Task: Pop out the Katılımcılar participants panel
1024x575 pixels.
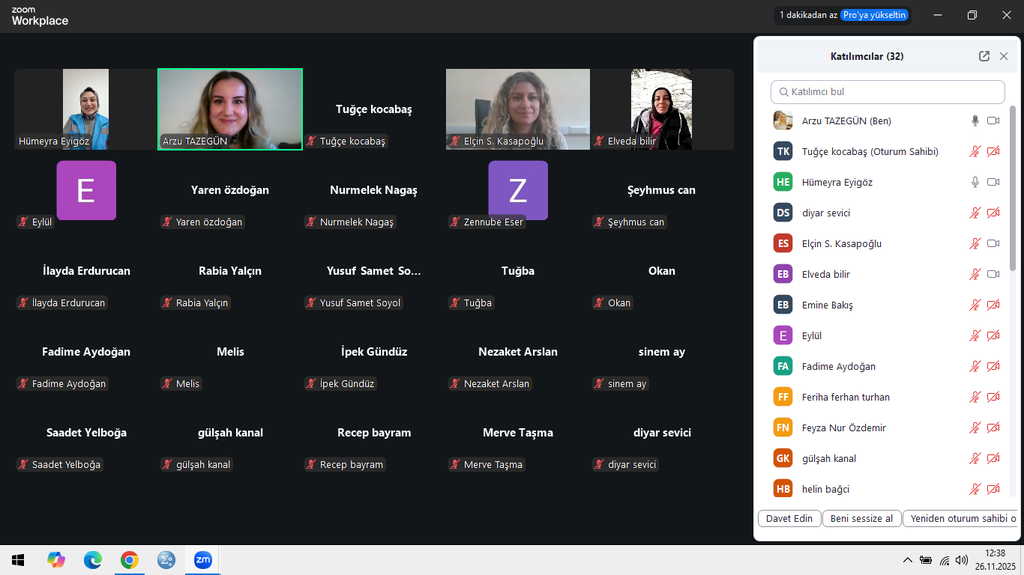Action: 984,57
